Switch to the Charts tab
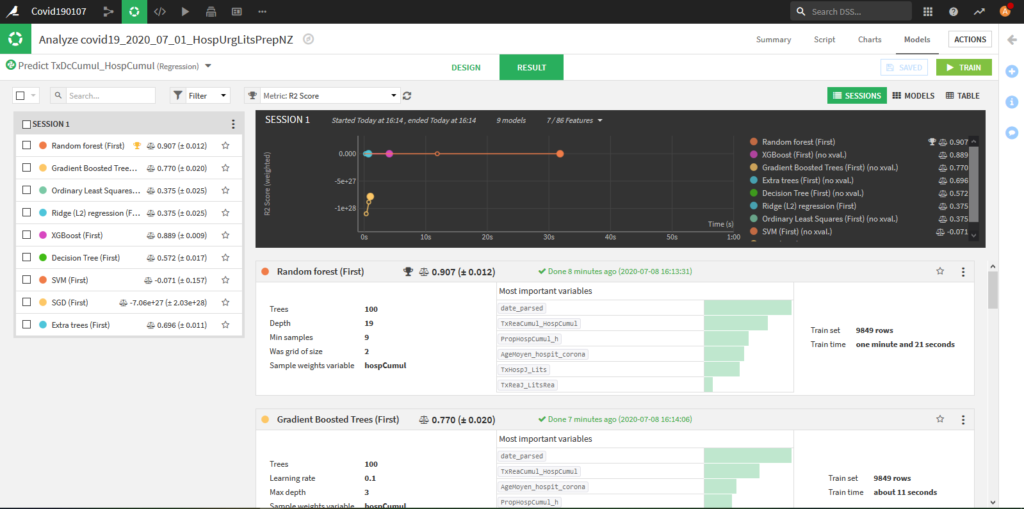Screen dimensions: 1024x509 869,39
